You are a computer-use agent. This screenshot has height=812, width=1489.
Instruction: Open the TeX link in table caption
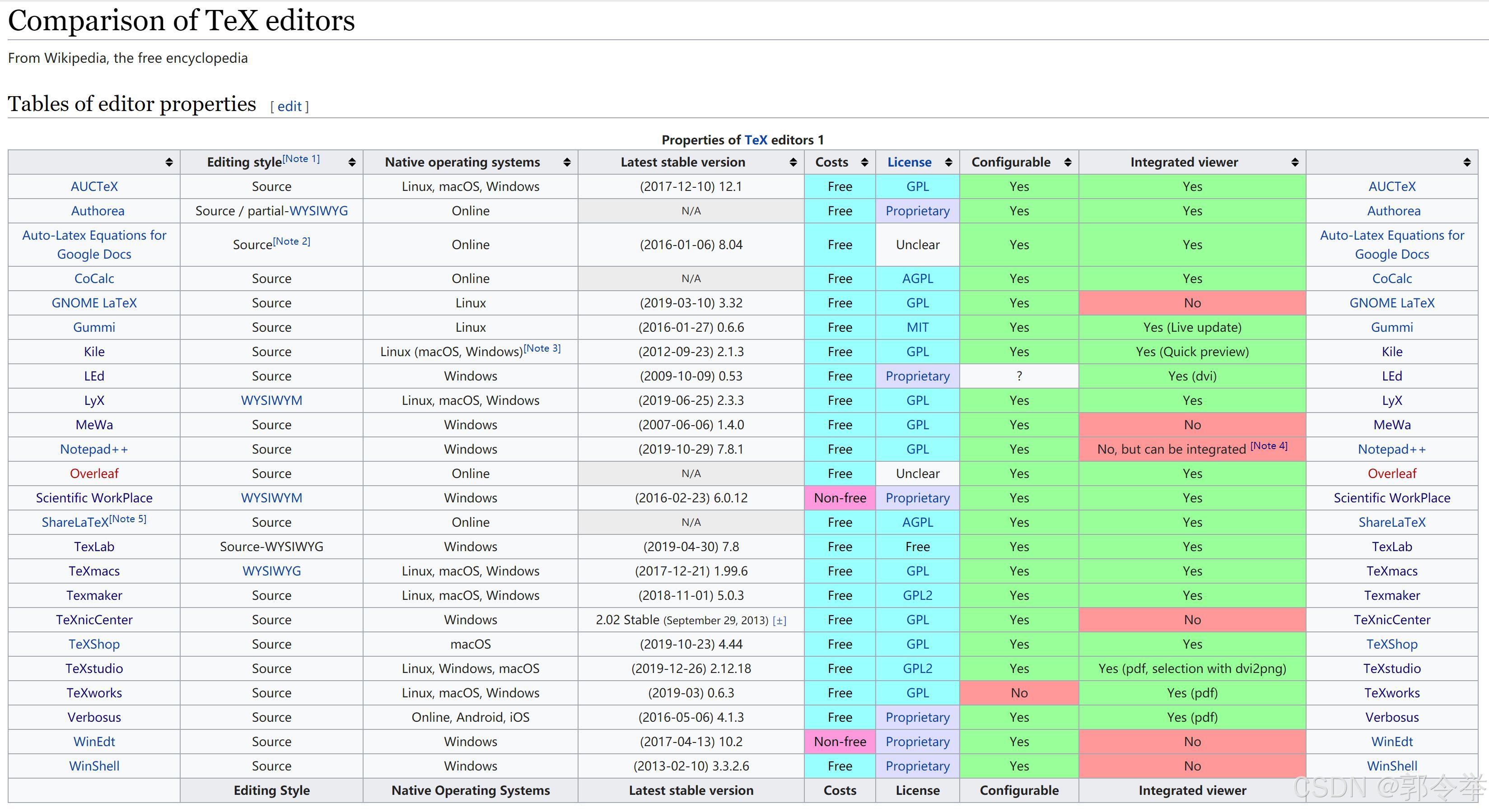(x=756, y=140)
